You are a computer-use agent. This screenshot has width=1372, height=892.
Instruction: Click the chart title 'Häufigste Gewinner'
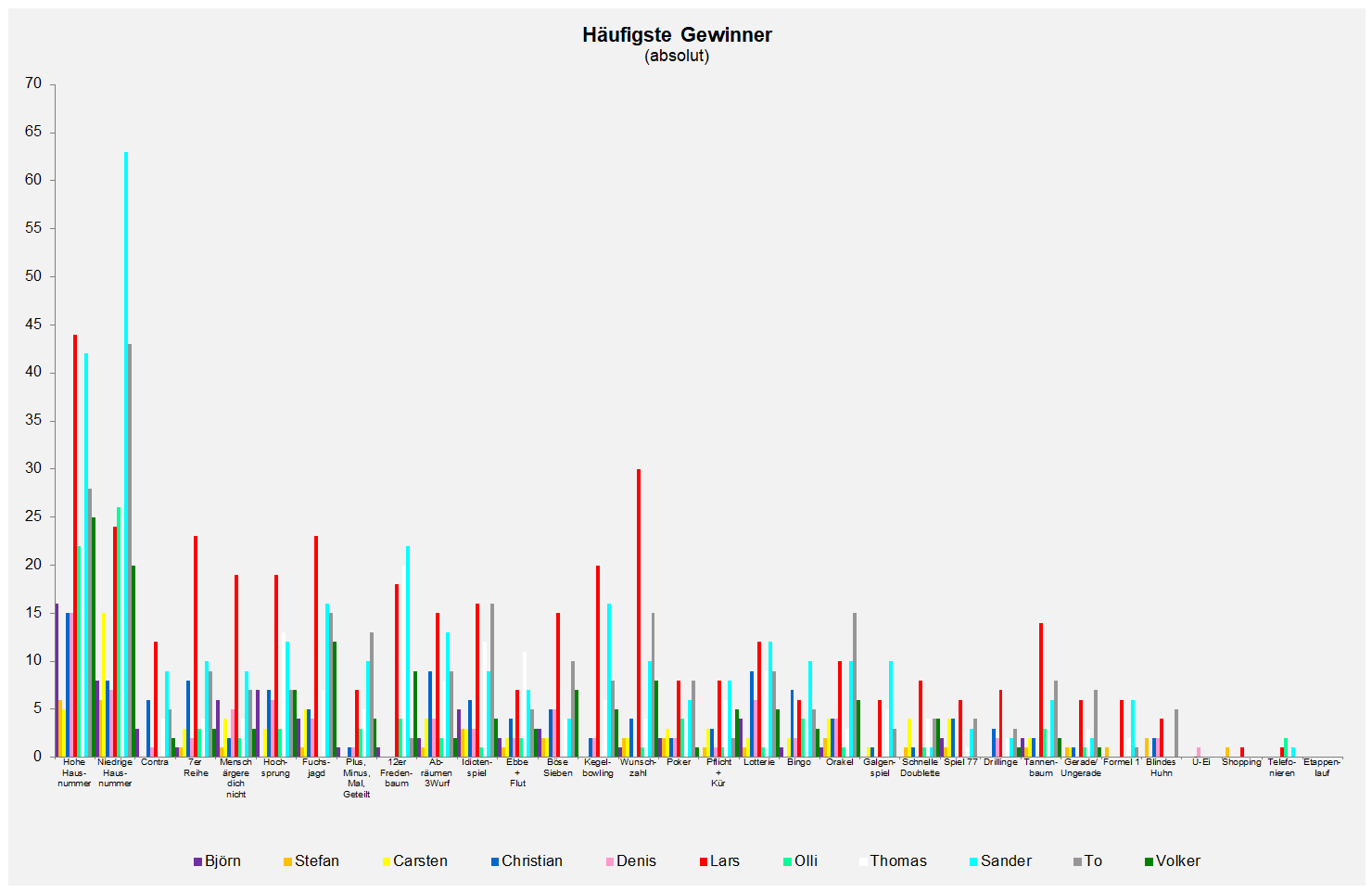pos(677,35)
